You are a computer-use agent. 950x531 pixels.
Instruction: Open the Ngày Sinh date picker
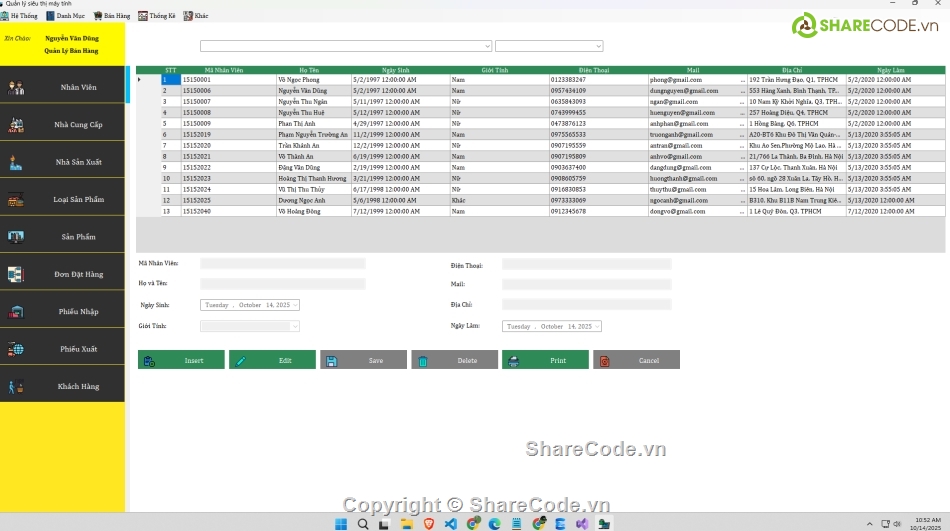(x=295, y=305)
